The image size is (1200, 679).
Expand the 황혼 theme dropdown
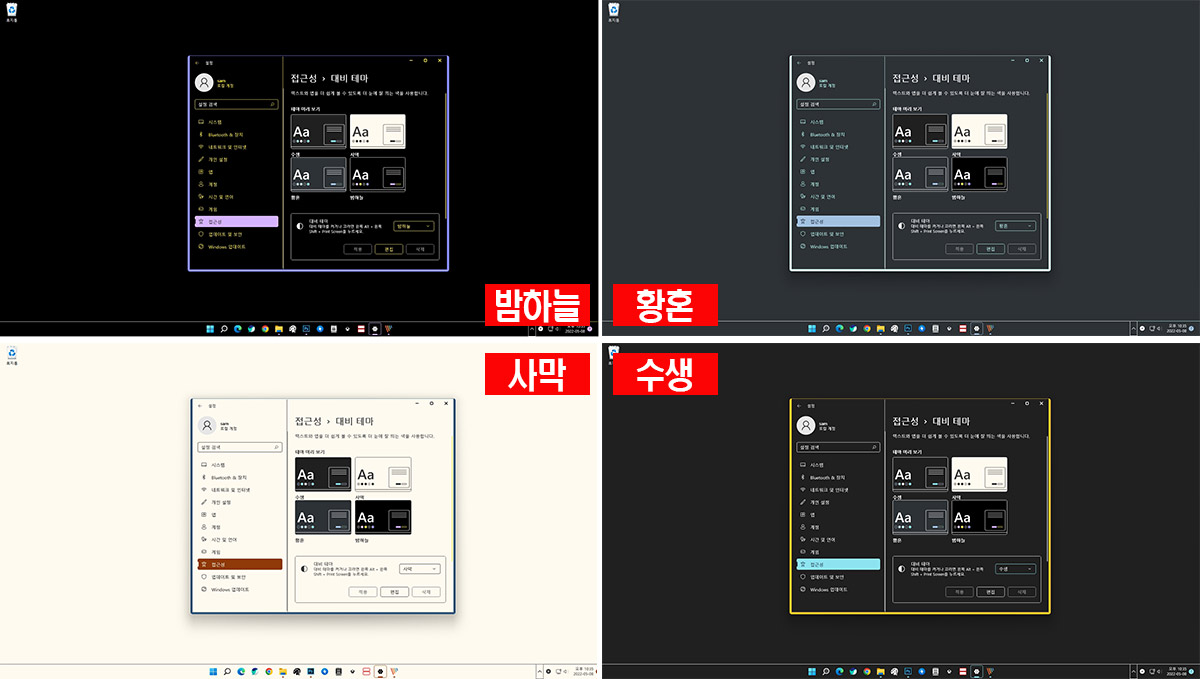[x=1015, y=226]
